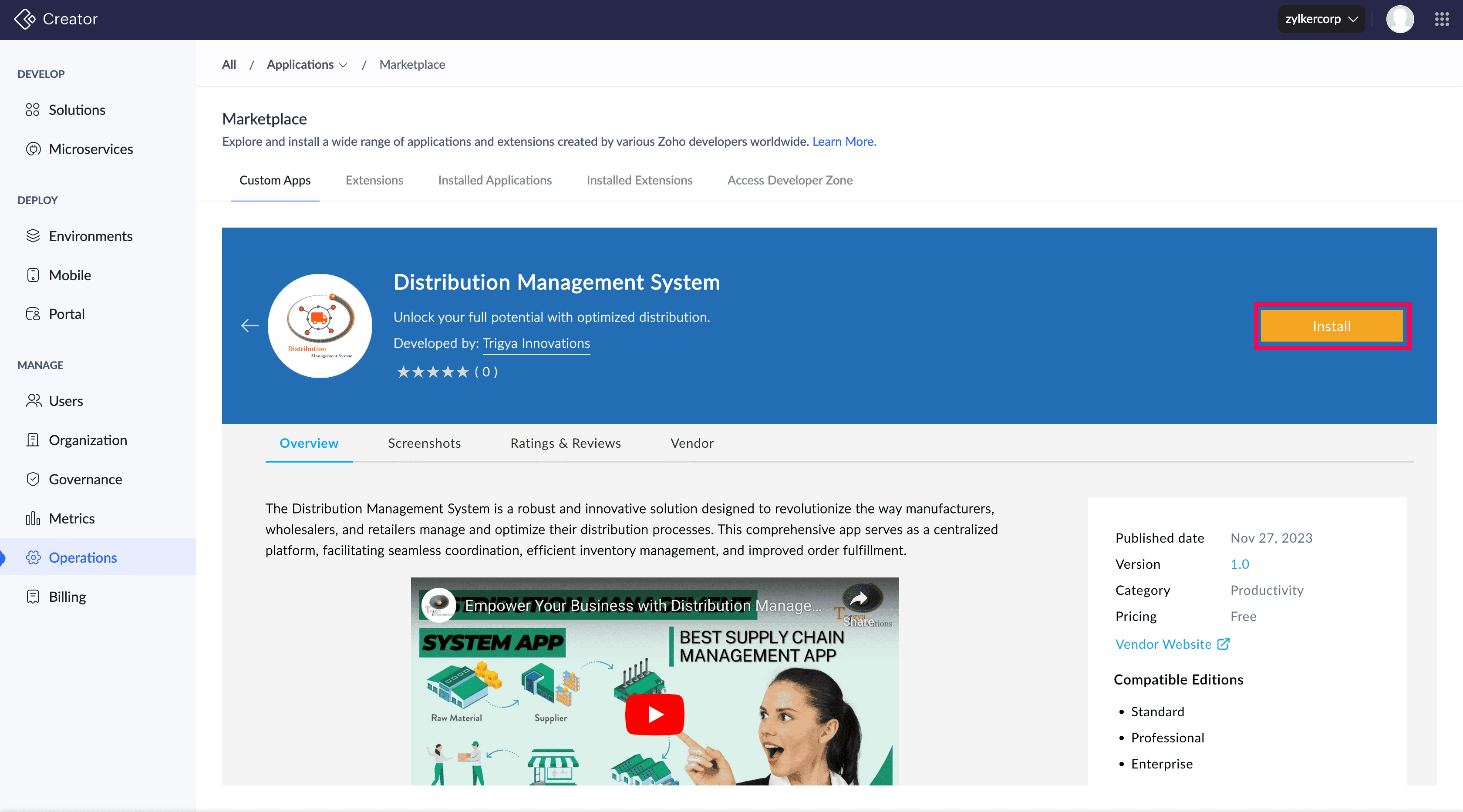The height and width of the screenshot is (812, 1463).
Task: Open Solutions from the sidebar icon
Action: 32,110
